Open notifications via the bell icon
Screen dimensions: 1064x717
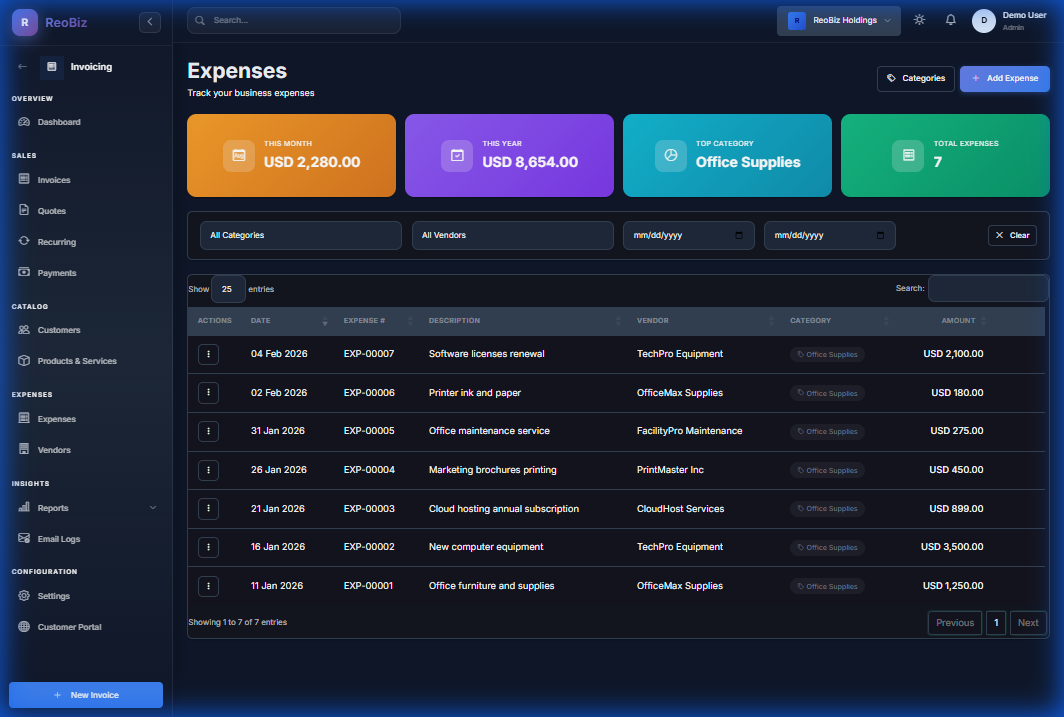pyautogui.click(x=950, y=19)
